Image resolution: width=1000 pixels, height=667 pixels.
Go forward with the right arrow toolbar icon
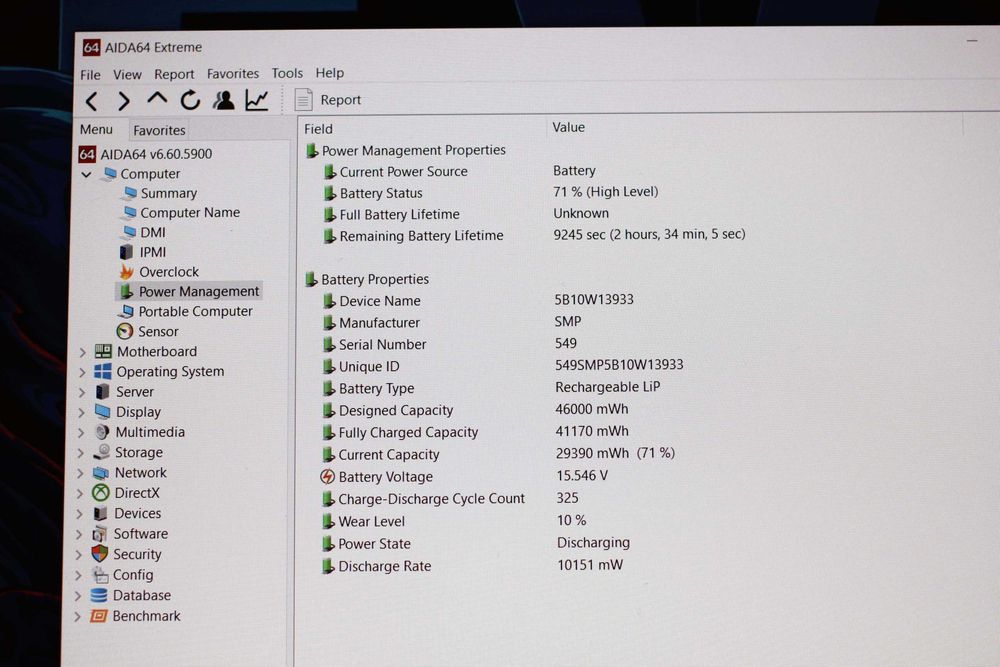click(124, 101)
